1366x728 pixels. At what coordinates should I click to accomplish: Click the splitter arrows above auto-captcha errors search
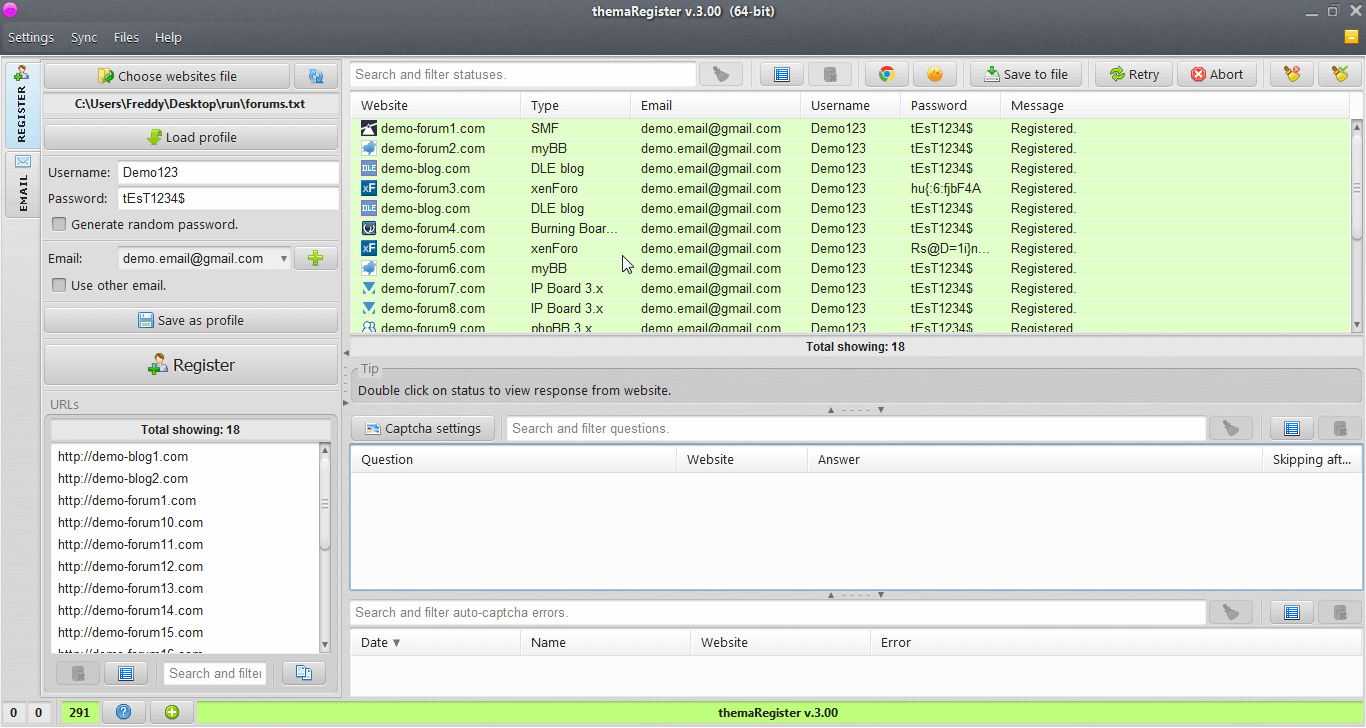tap(855, 595)
